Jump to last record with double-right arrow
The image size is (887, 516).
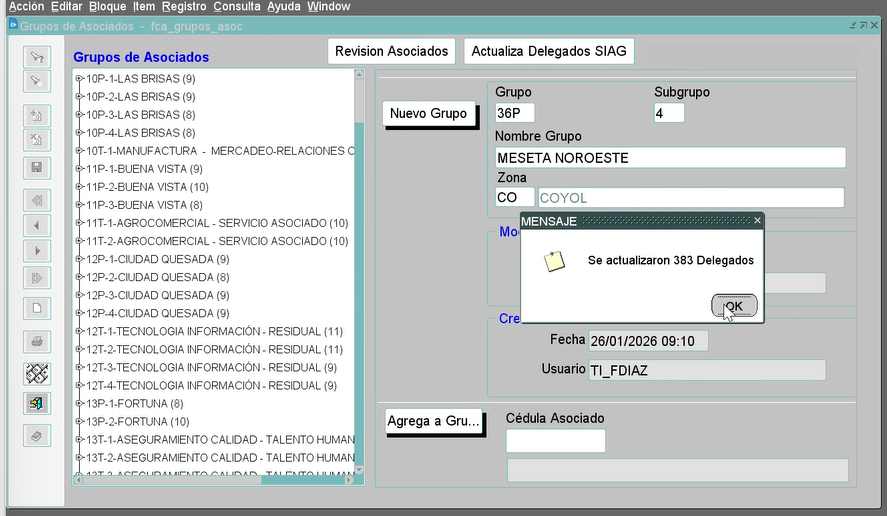[x=37, y=277]
